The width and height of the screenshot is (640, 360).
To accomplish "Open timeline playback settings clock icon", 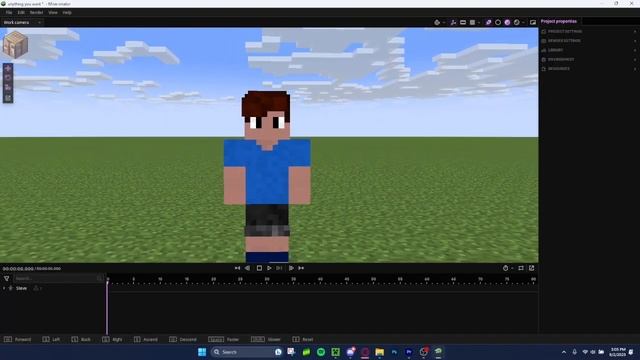I will click(x=505, y=268).
